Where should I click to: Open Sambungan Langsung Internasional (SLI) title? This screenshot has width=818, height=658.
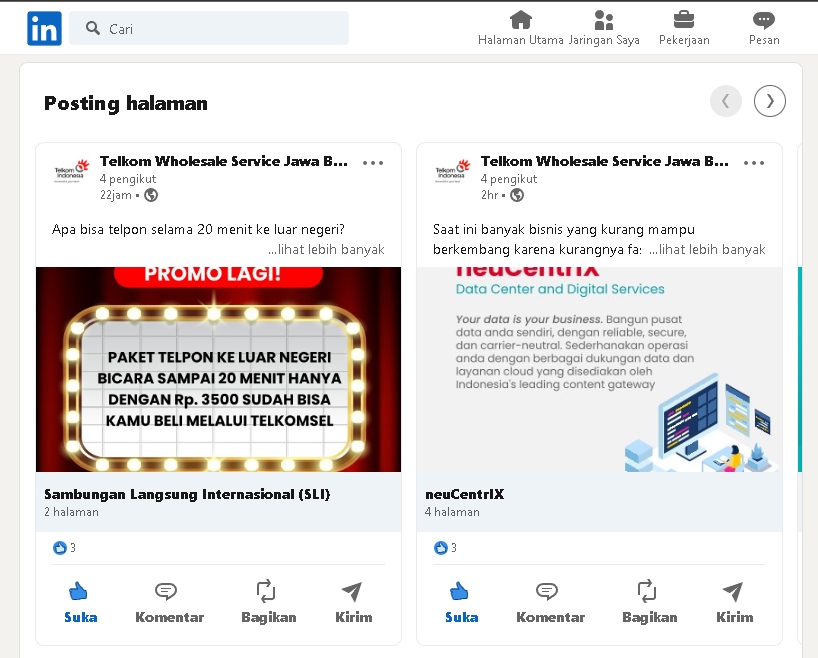coord(187,494)
